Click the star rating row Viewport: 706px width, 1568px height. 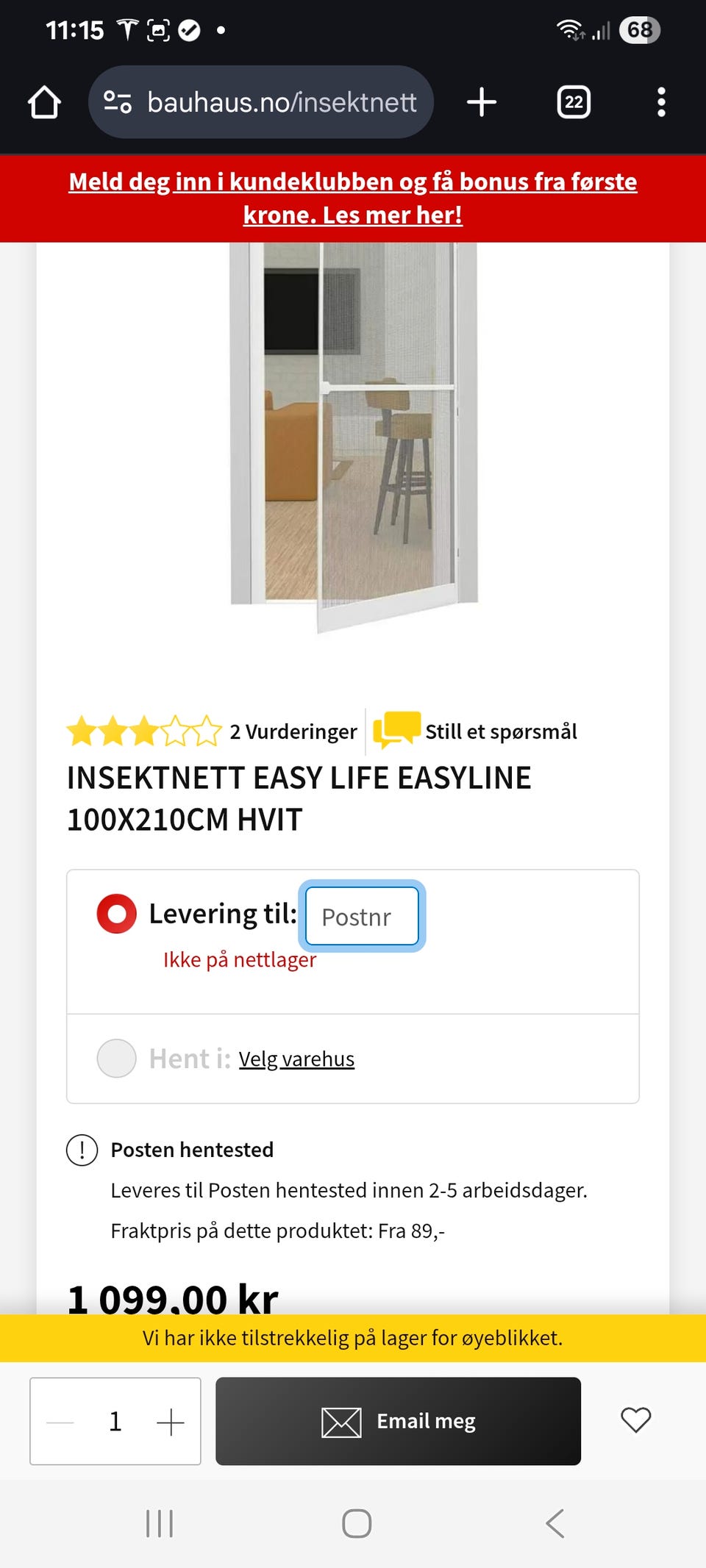[x=144, y=731]
